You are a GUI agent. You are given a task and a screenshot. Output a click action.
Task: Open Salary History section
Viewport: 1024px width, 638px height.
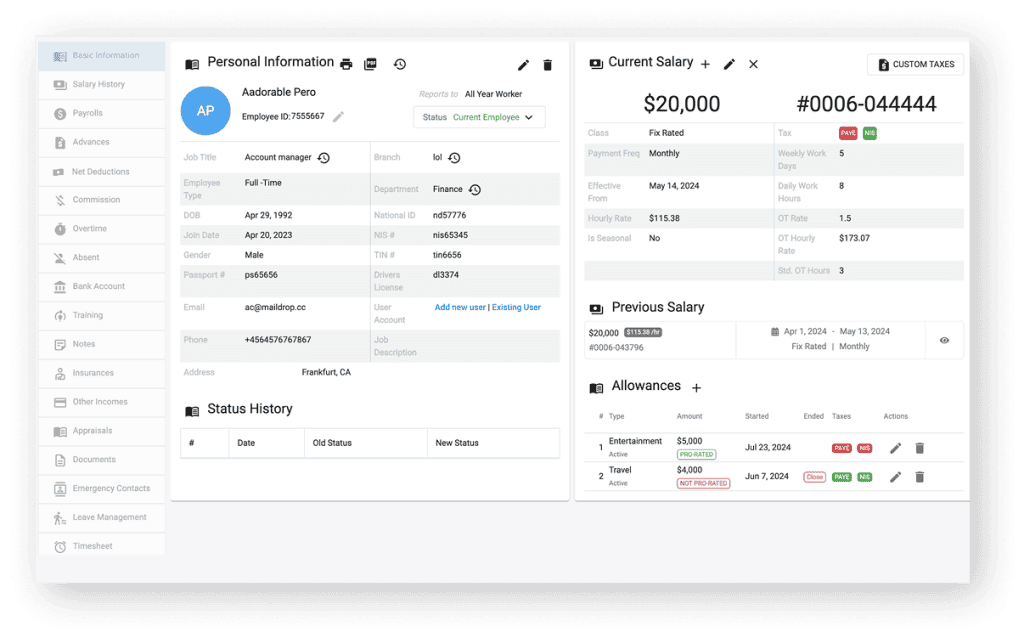click(101, 84)
